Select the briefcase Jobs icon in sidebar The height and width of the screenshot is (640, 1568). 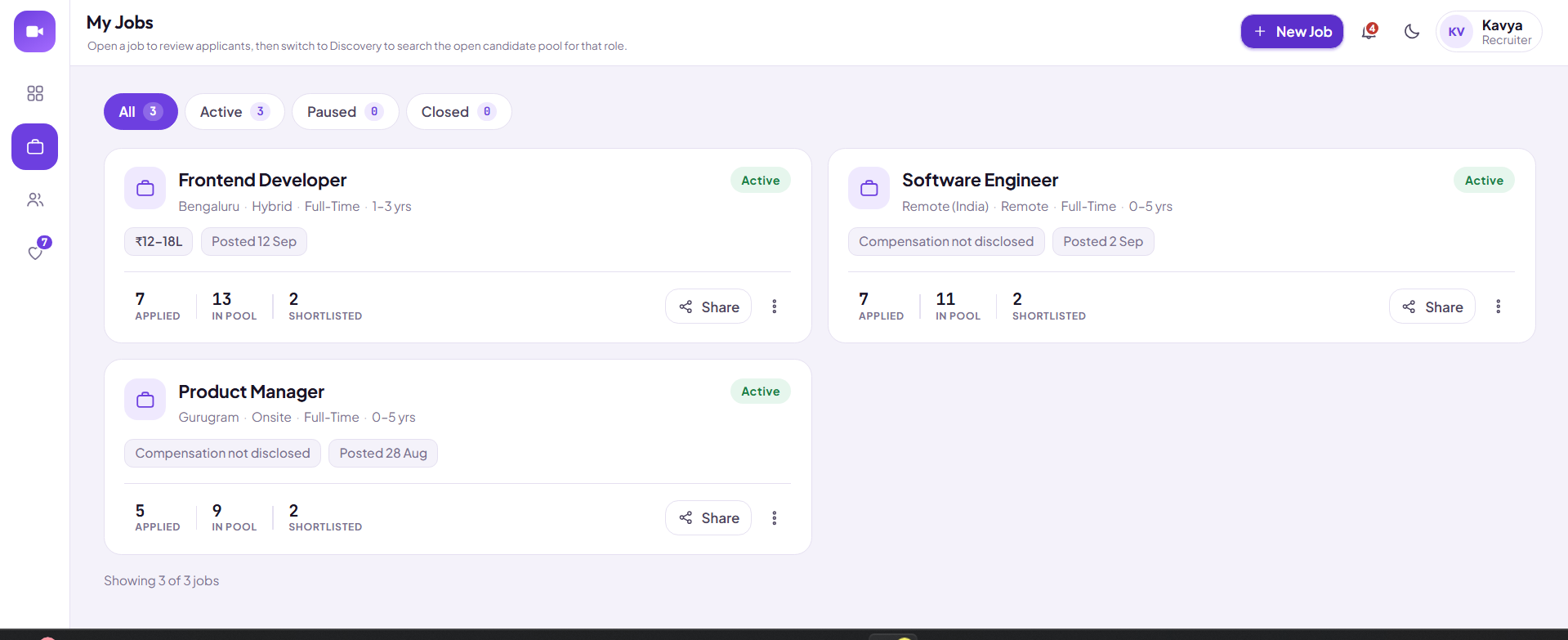pyautogui.click(x=34, y=147)
